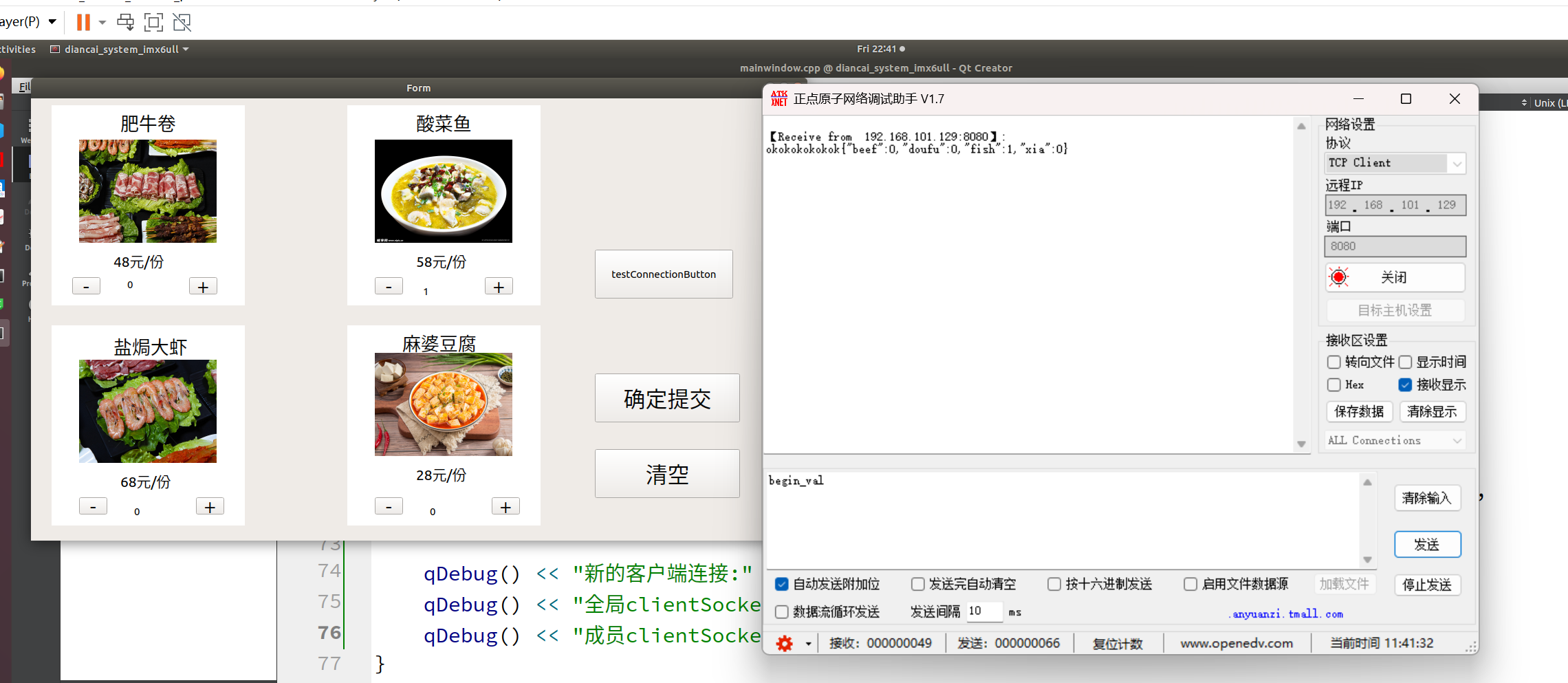Viewport: 1568px width, 683px height.
Task: Uncheck the 接收显示 checkbox
Action: pyautogui.click(x=1405, y=384)
